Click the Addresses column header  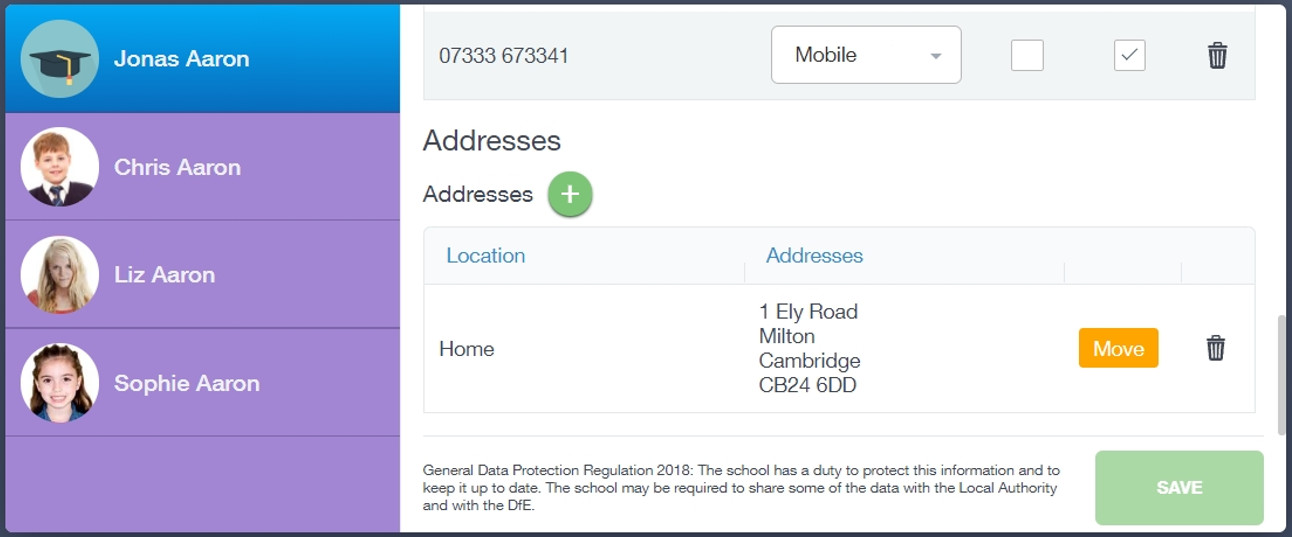814,256
